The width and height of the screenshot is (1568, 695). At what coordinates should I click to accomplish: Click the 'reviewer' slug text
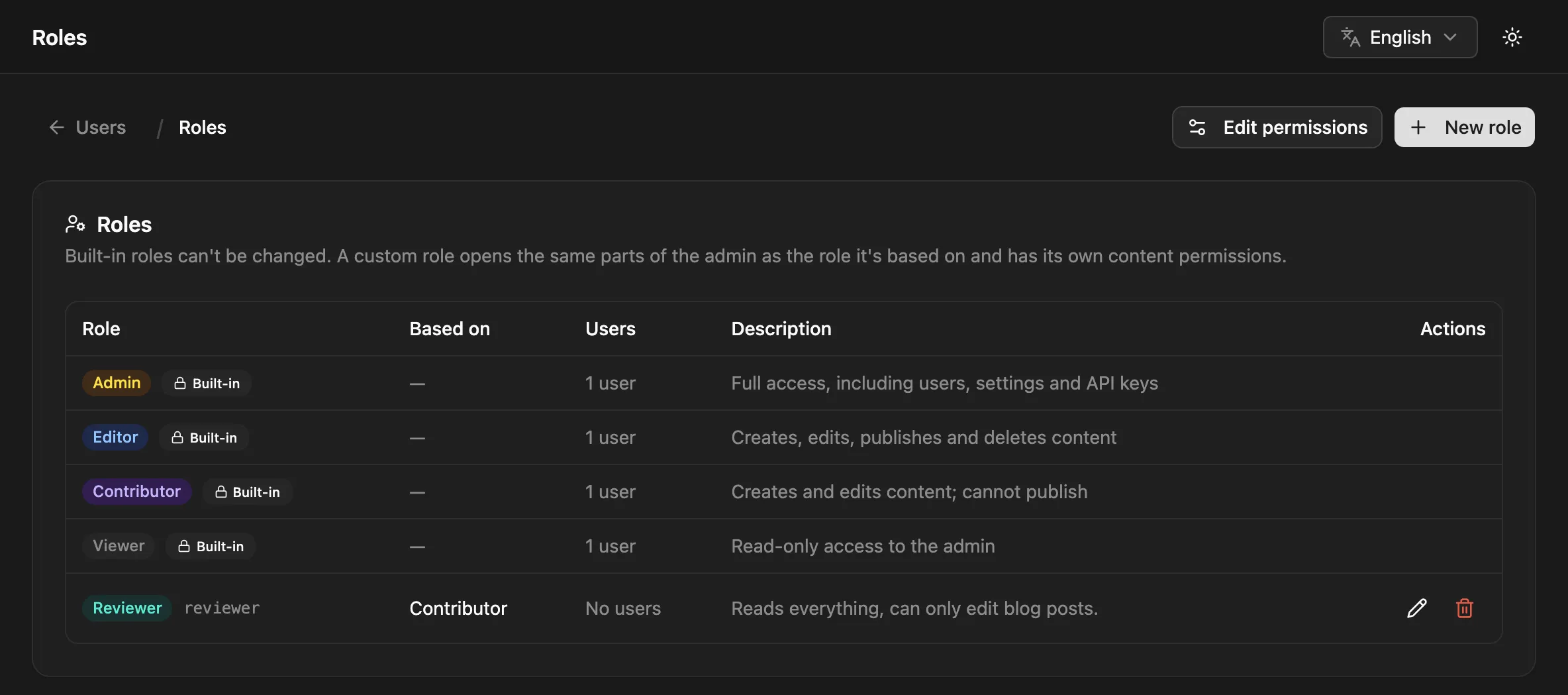point(222,608)
